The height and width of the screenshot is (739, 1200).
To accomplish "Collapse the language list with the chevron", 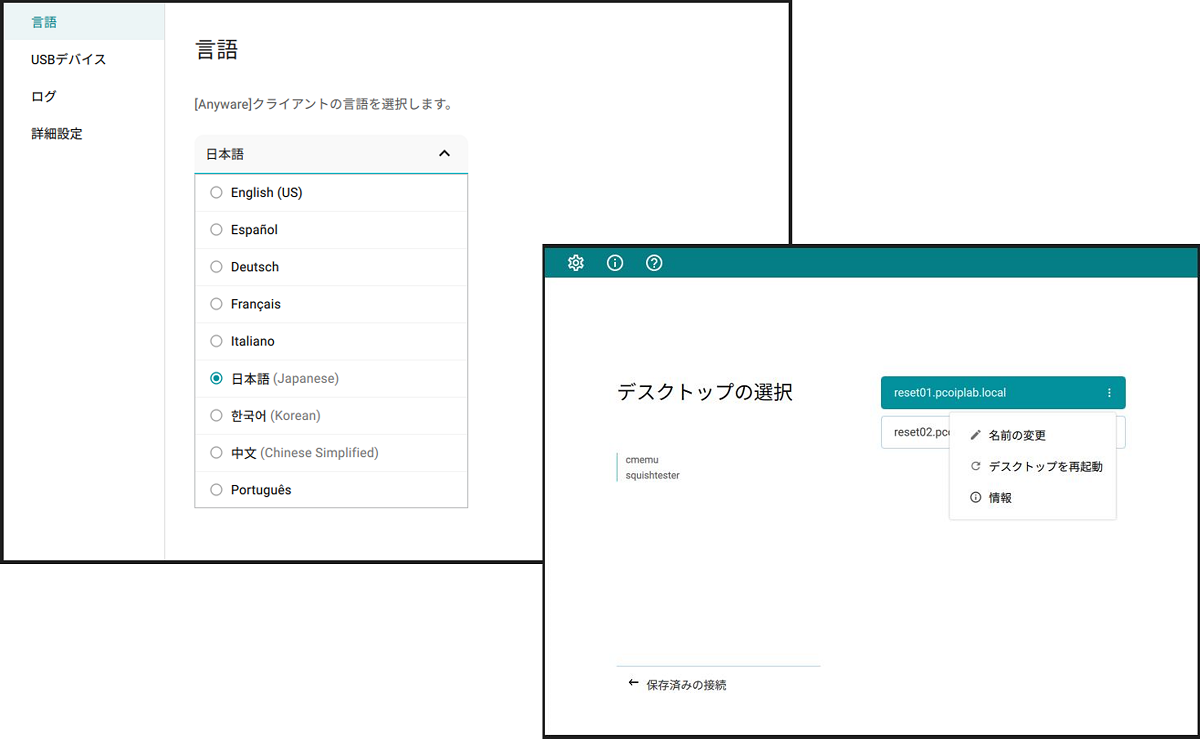I will coord(446,154).
